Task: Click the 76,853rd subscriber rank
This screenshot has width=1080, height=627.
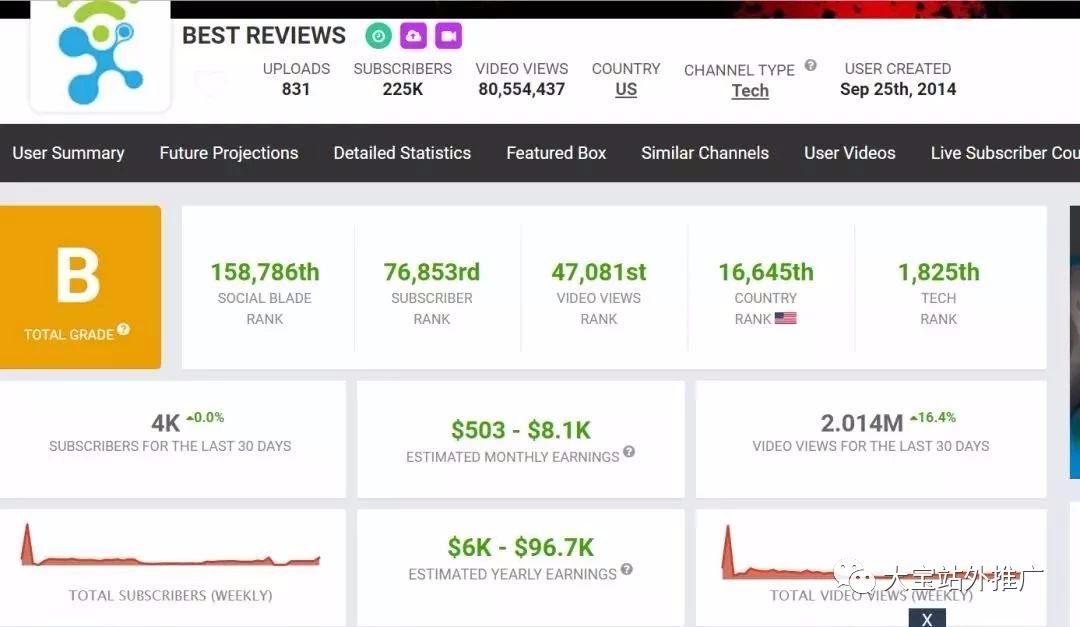Action: (x=431, y=272)
